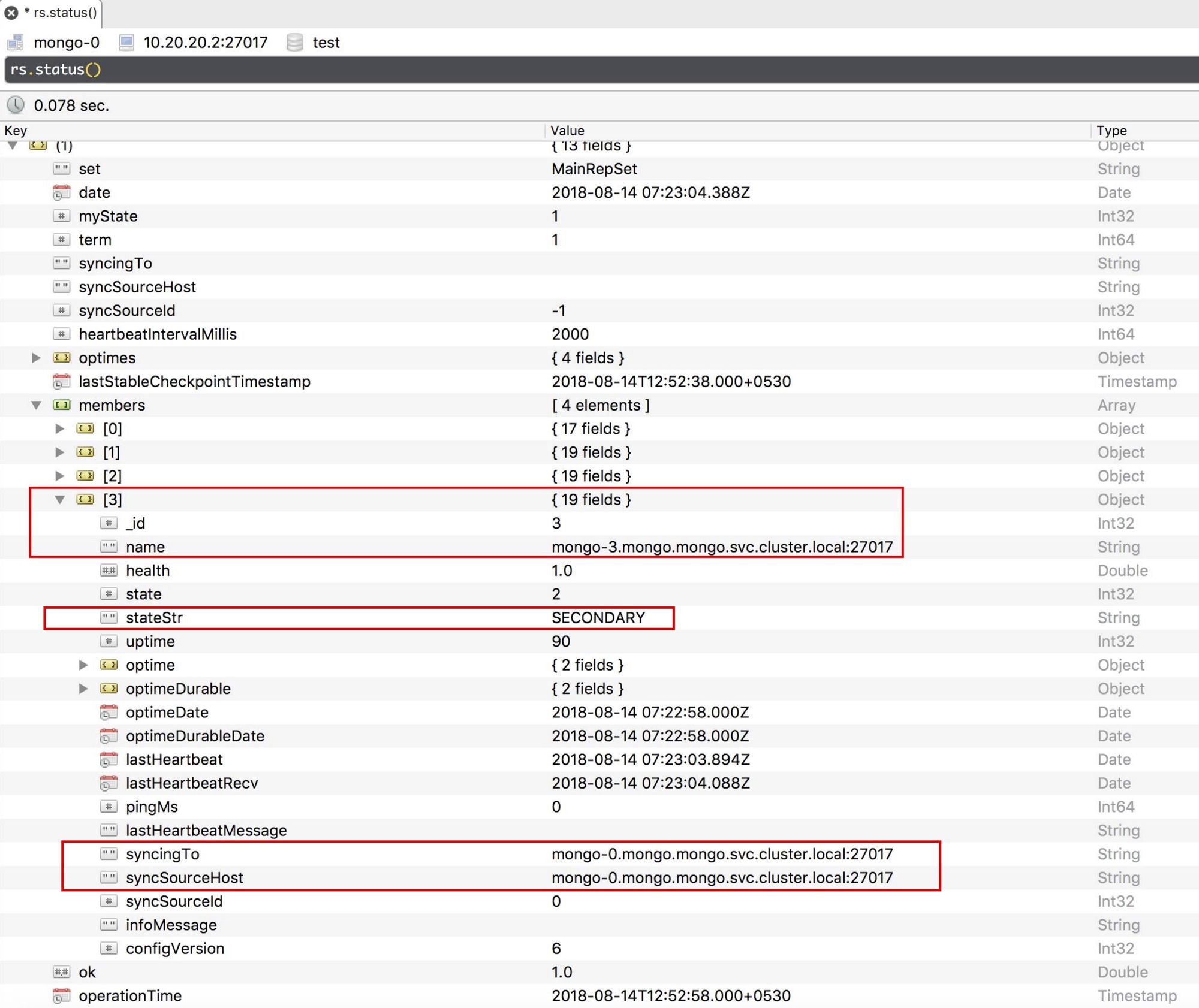
Task: Expand the optimes object
Action: pos(36,358)
